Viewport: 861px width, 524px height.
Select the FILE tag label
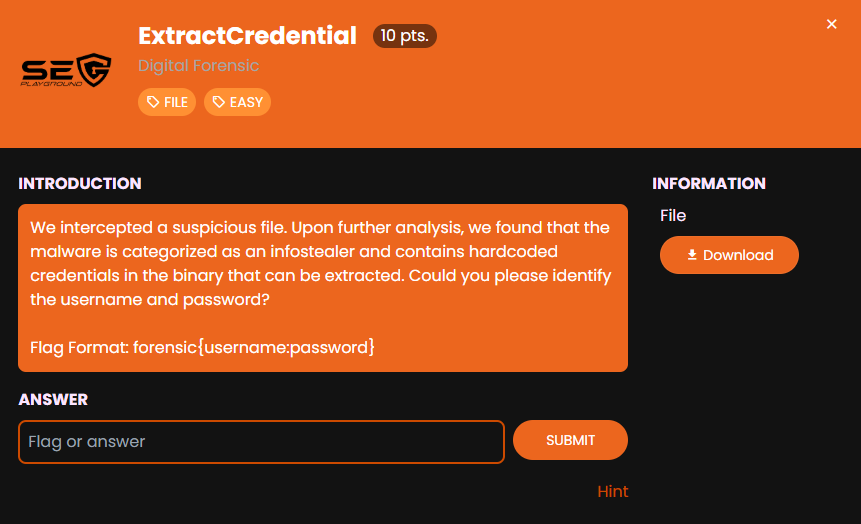pyautogui.click(x=175, y=102)
